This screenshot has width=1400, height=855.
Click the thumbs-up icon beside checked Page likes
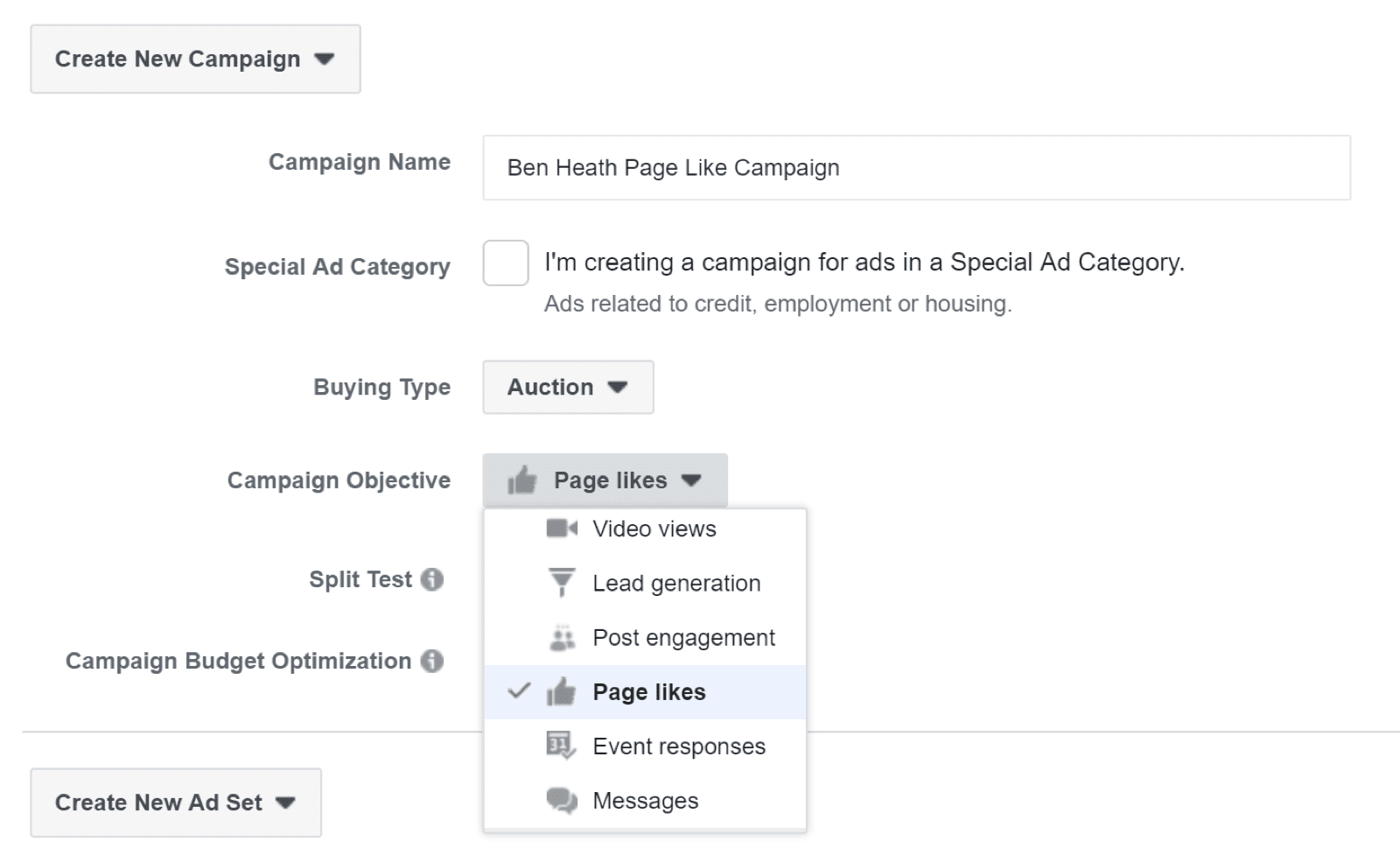pos(561,692)
